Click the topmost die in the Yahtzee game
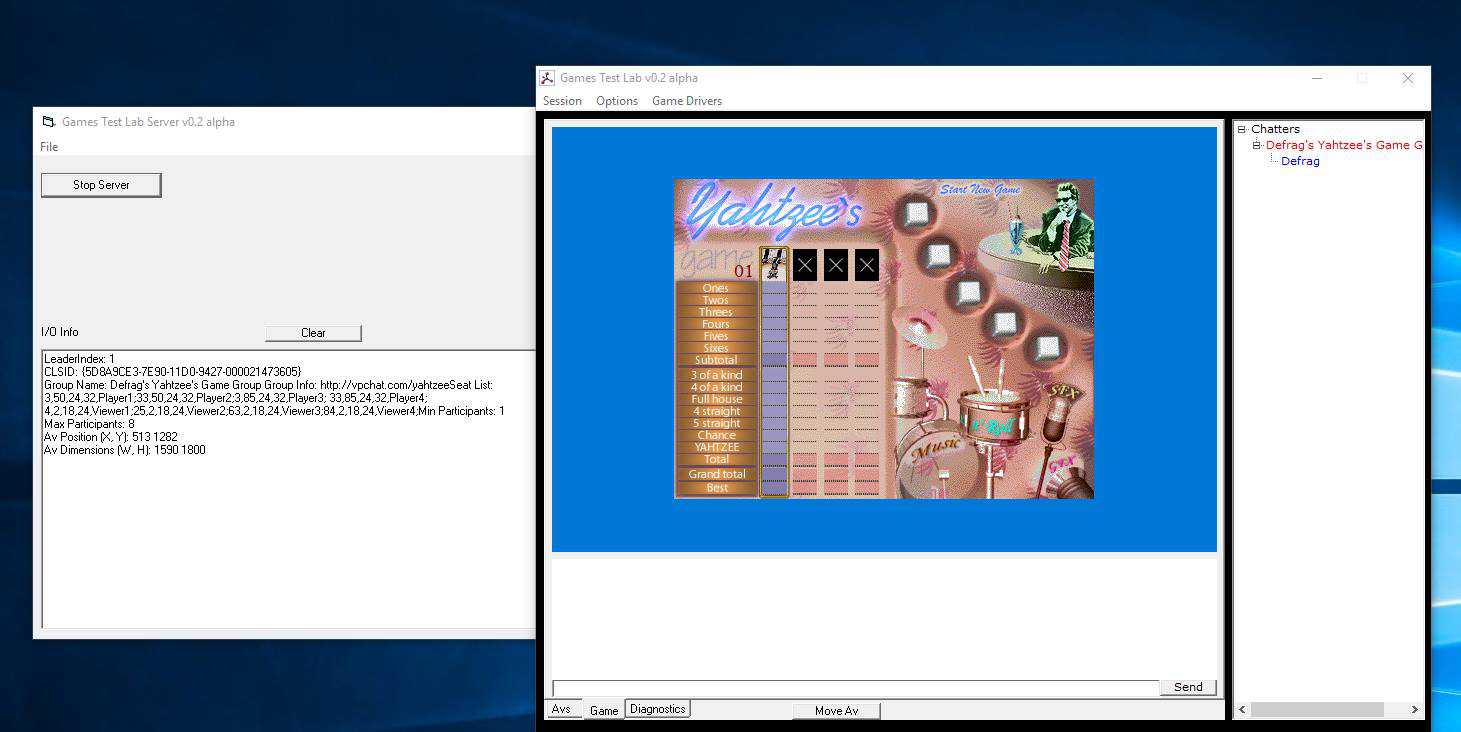1461x732 pixels. point(917,213)
